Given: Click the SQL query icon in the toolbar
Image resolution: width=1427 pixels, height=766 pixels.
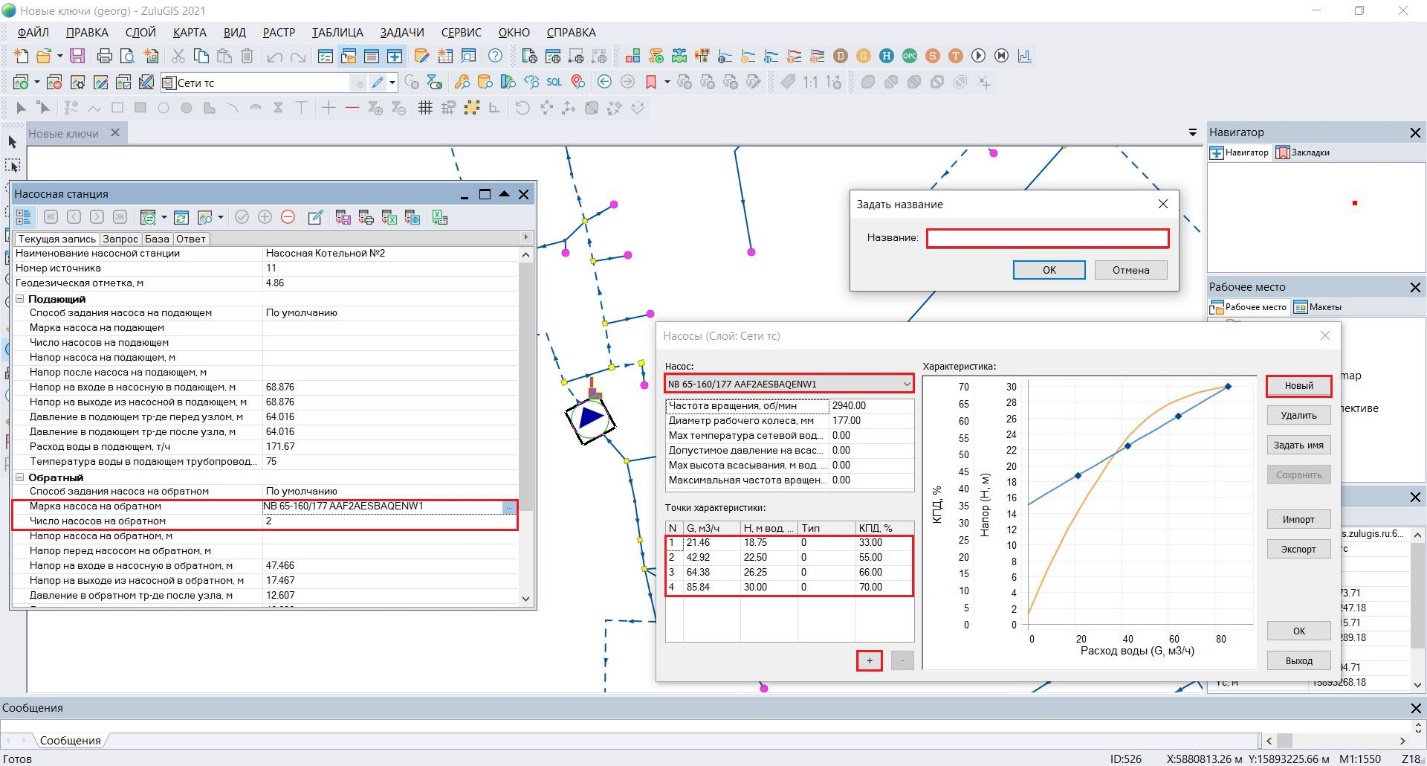Looking at the screenshot, I should point(554,82).
